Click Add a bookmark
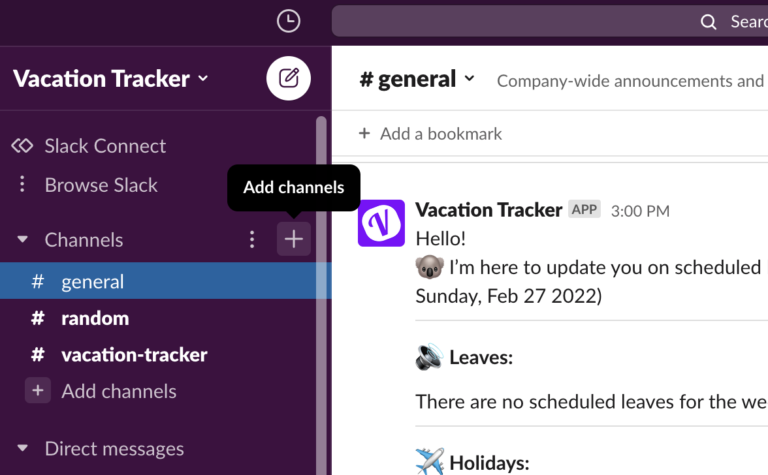Viewport: 768px width, 475px height. click(431, 134)
